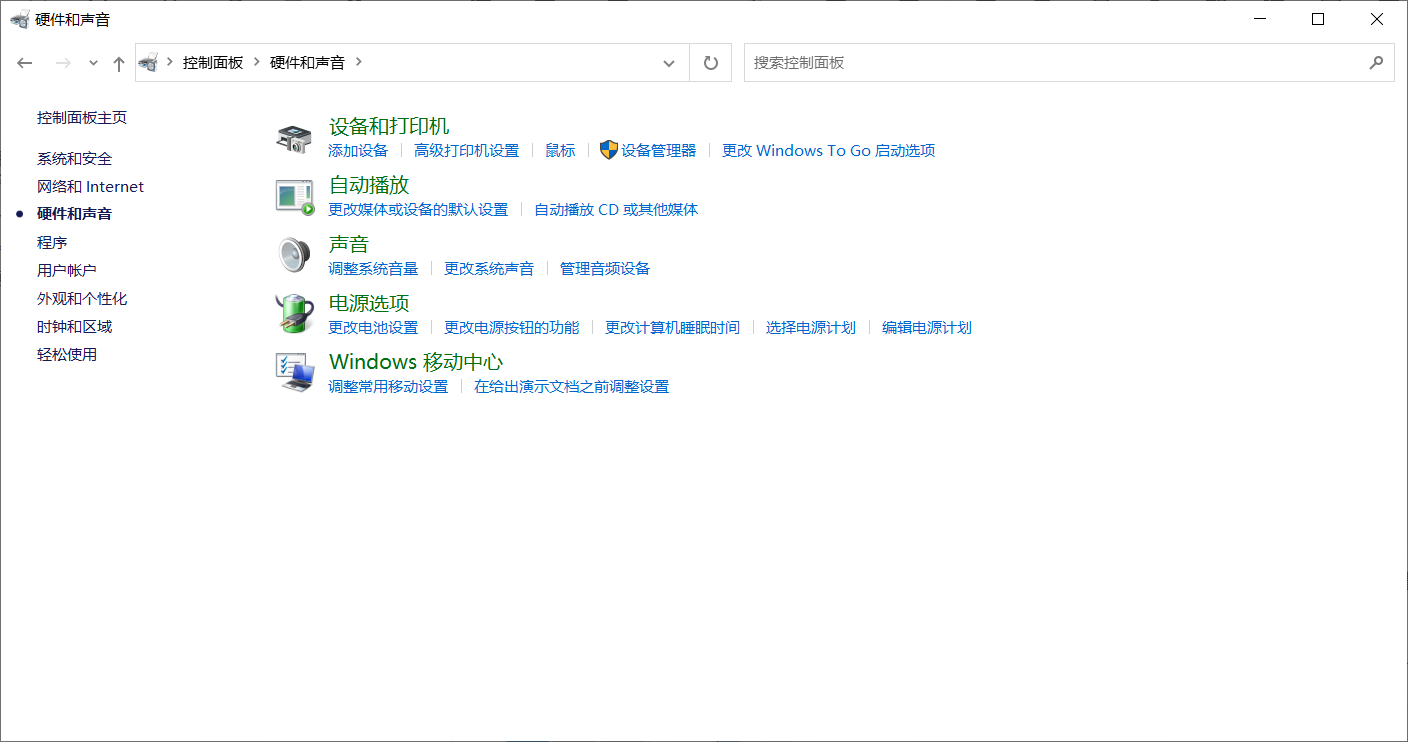Click 自动播放 CD 或其他媒体
This screenshot has width=1408, height=742.
click(616, 210)
